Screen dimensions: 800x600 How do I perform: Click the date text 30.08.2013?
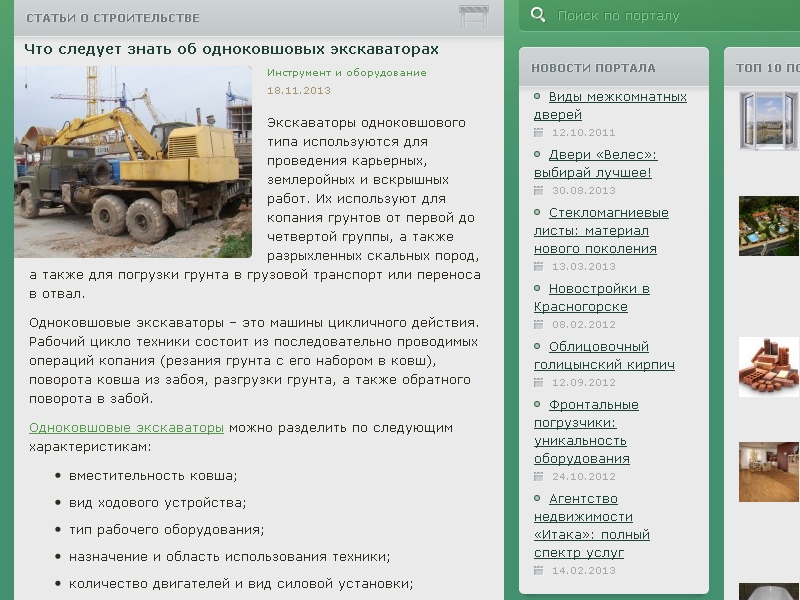coord(584,190)
